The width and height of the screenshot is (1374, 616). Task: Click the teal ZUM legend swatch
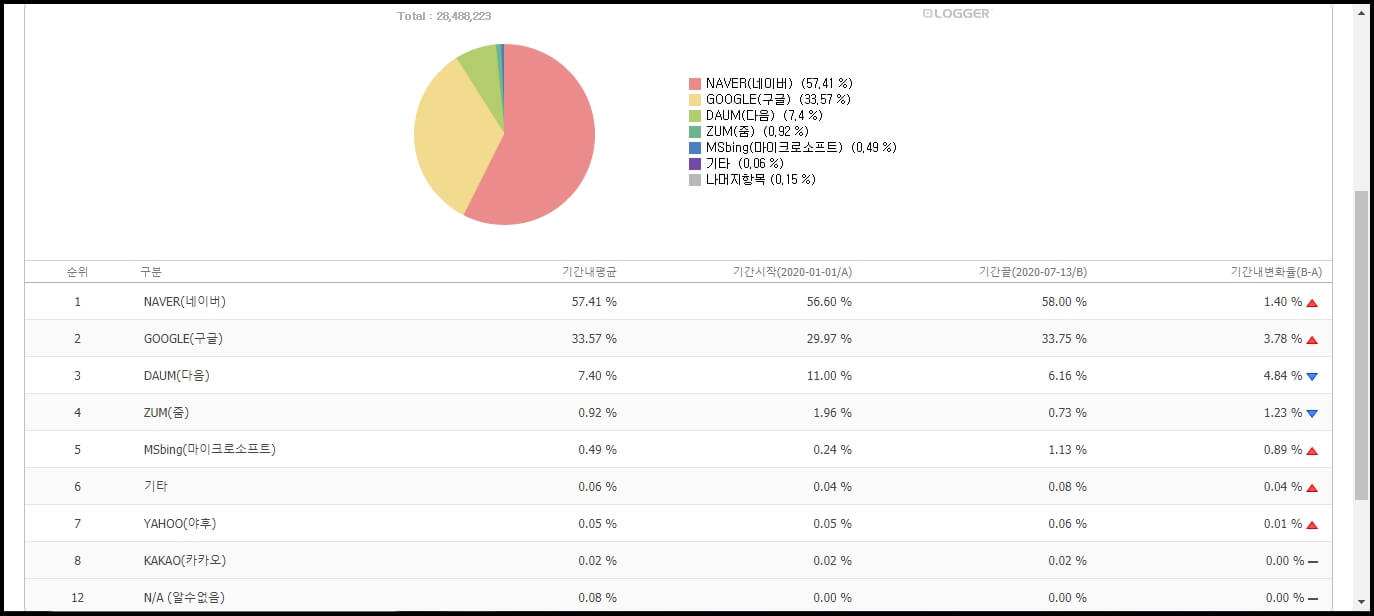point(695,132)
